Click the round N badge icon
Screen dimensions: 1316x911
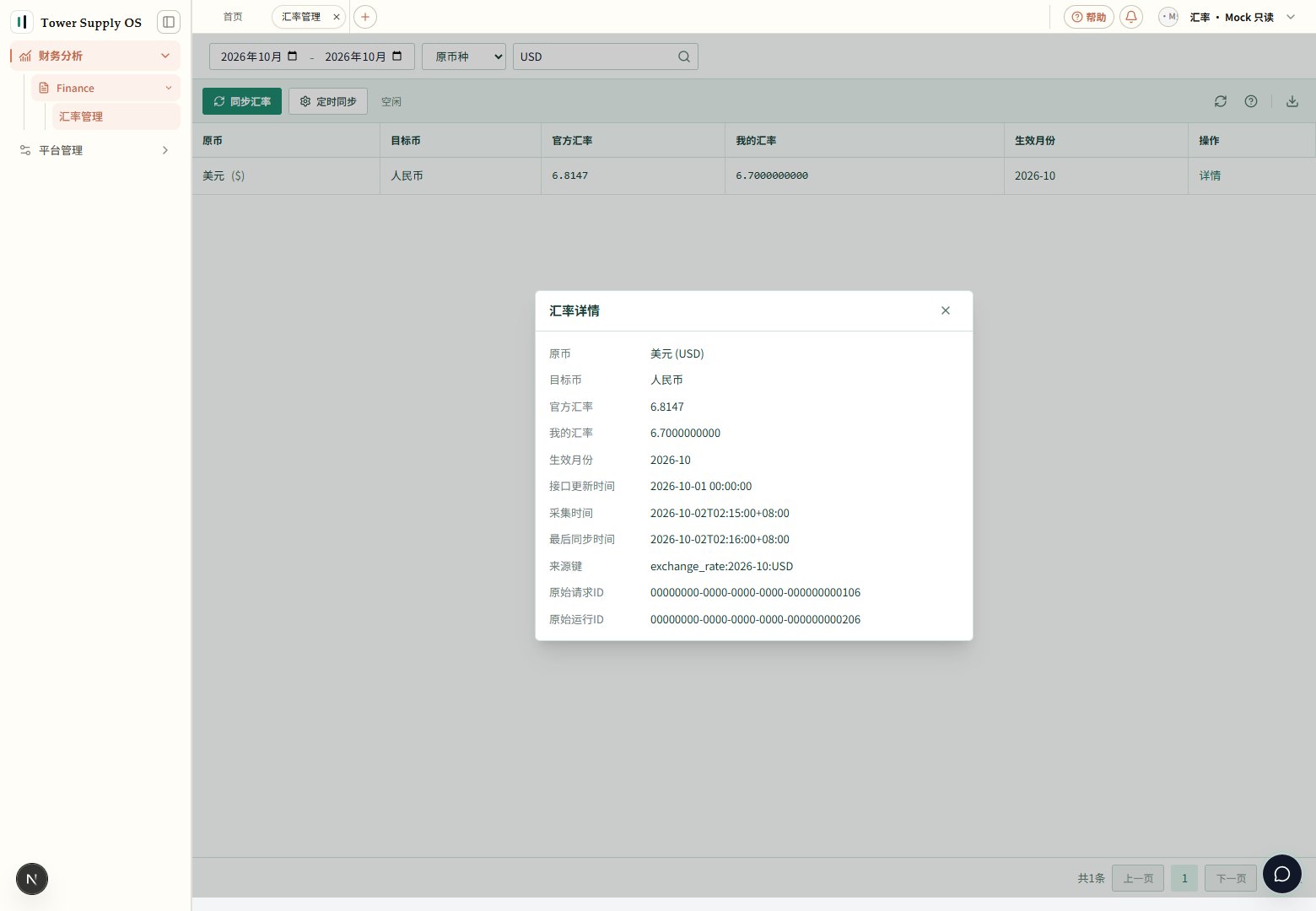(x=32, y=879)
